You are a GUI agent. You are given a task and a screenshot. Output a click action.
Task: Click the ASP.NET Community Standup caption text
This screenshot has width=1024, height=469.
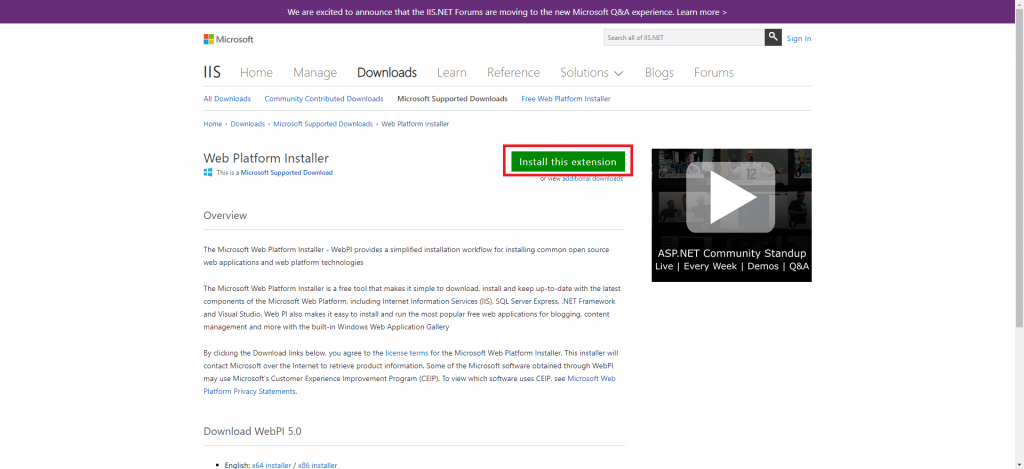click(x=731, y=253)
